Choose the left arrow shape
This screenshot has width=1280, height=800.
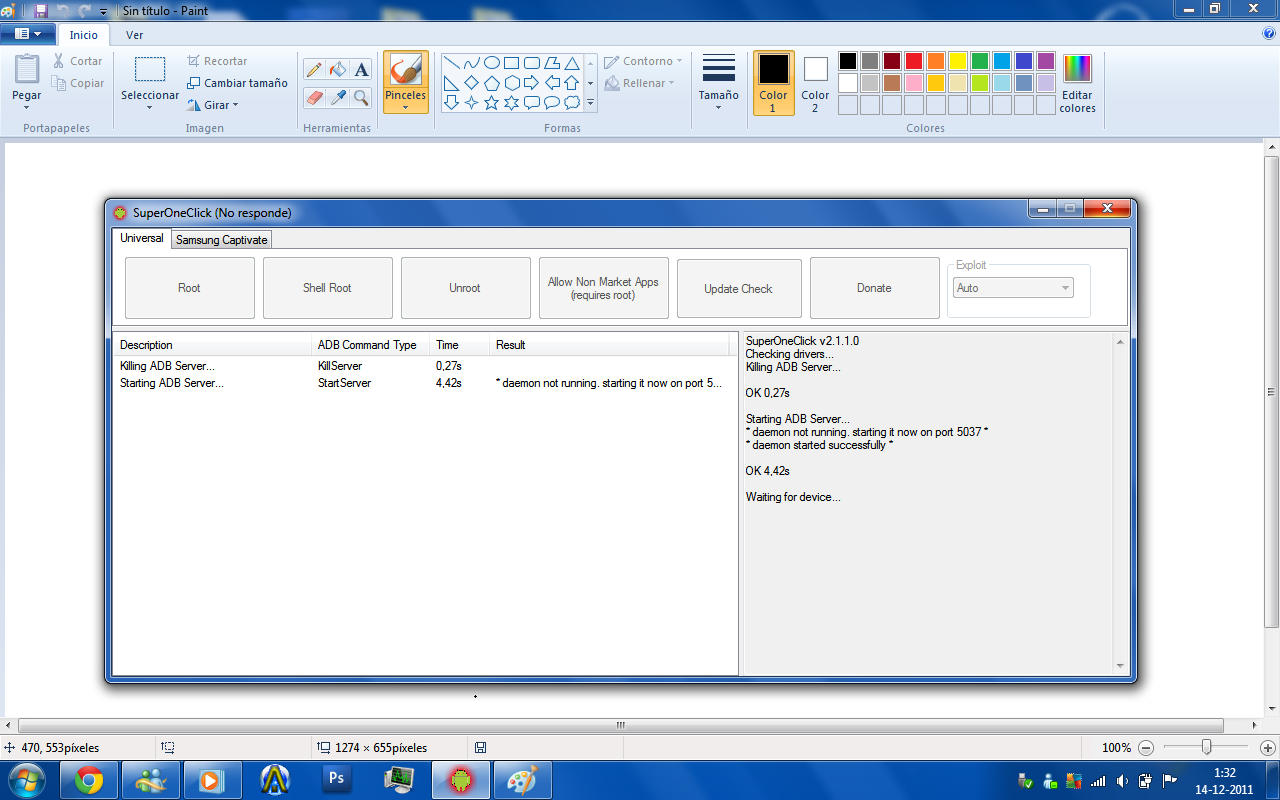[551, 83]
